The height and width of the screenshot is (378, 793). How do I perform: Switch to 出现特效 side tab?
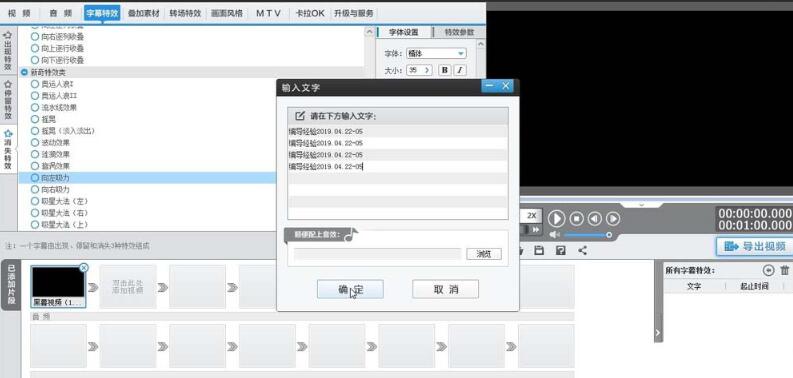[x=8, y=51]
